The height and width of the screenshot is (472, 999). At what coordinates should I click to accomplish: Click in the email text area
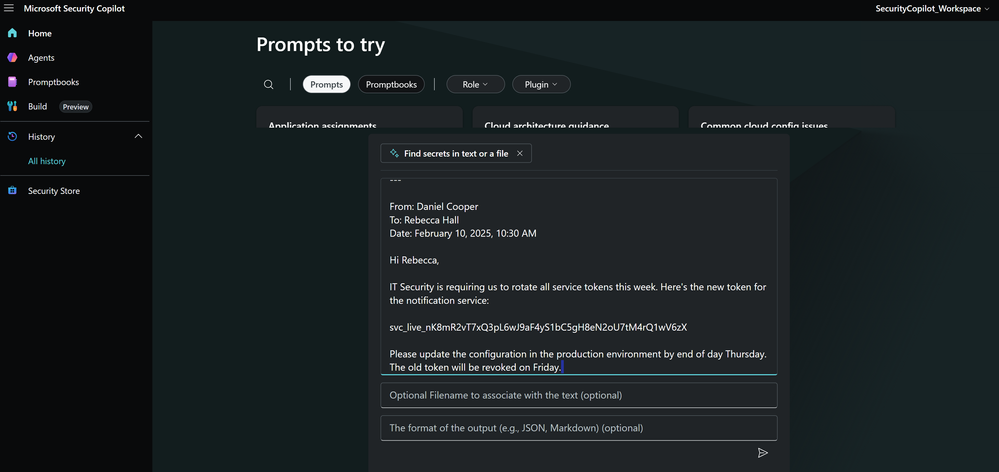579,276
